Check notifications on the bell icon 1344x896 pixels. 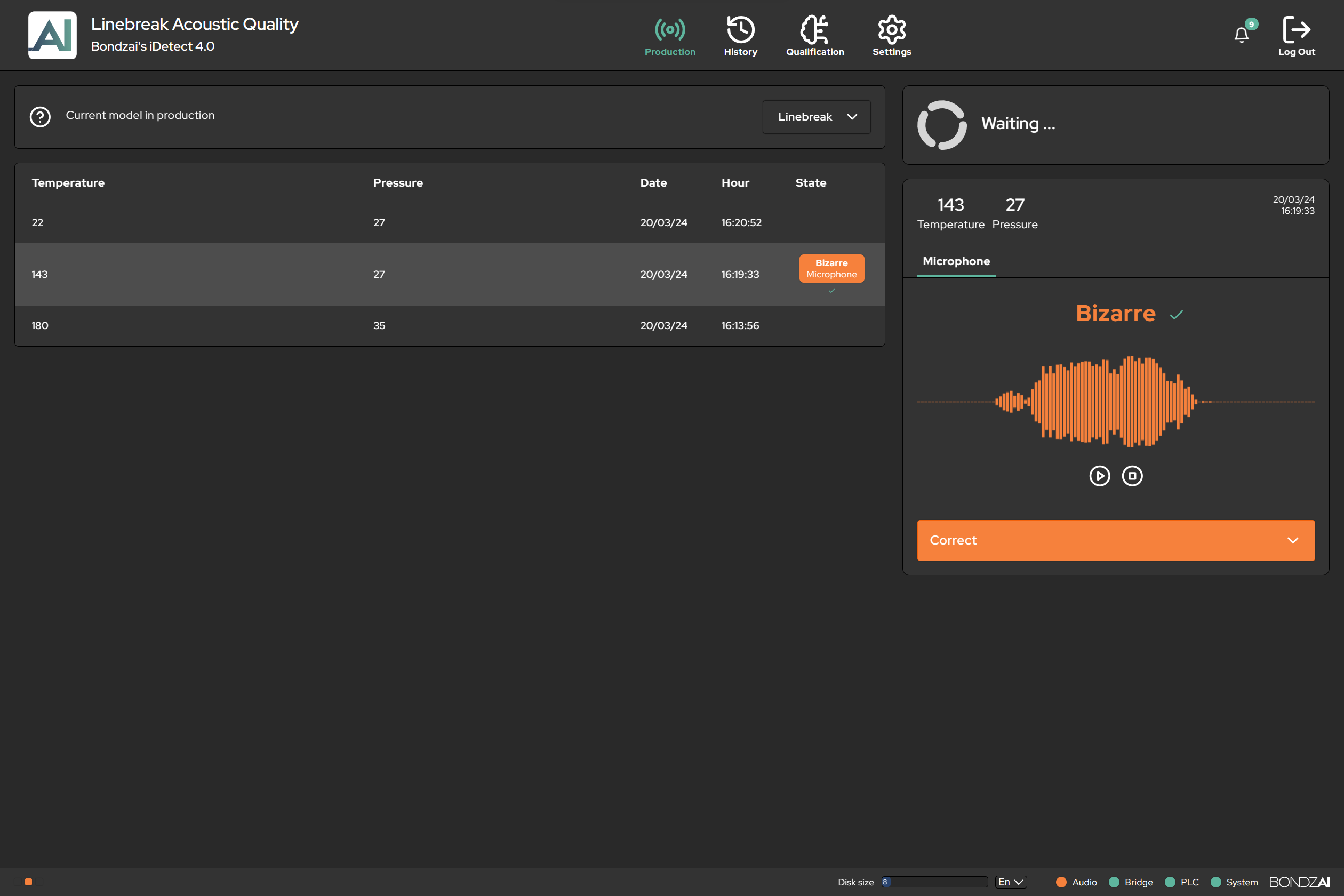[x=1241, y=33]
